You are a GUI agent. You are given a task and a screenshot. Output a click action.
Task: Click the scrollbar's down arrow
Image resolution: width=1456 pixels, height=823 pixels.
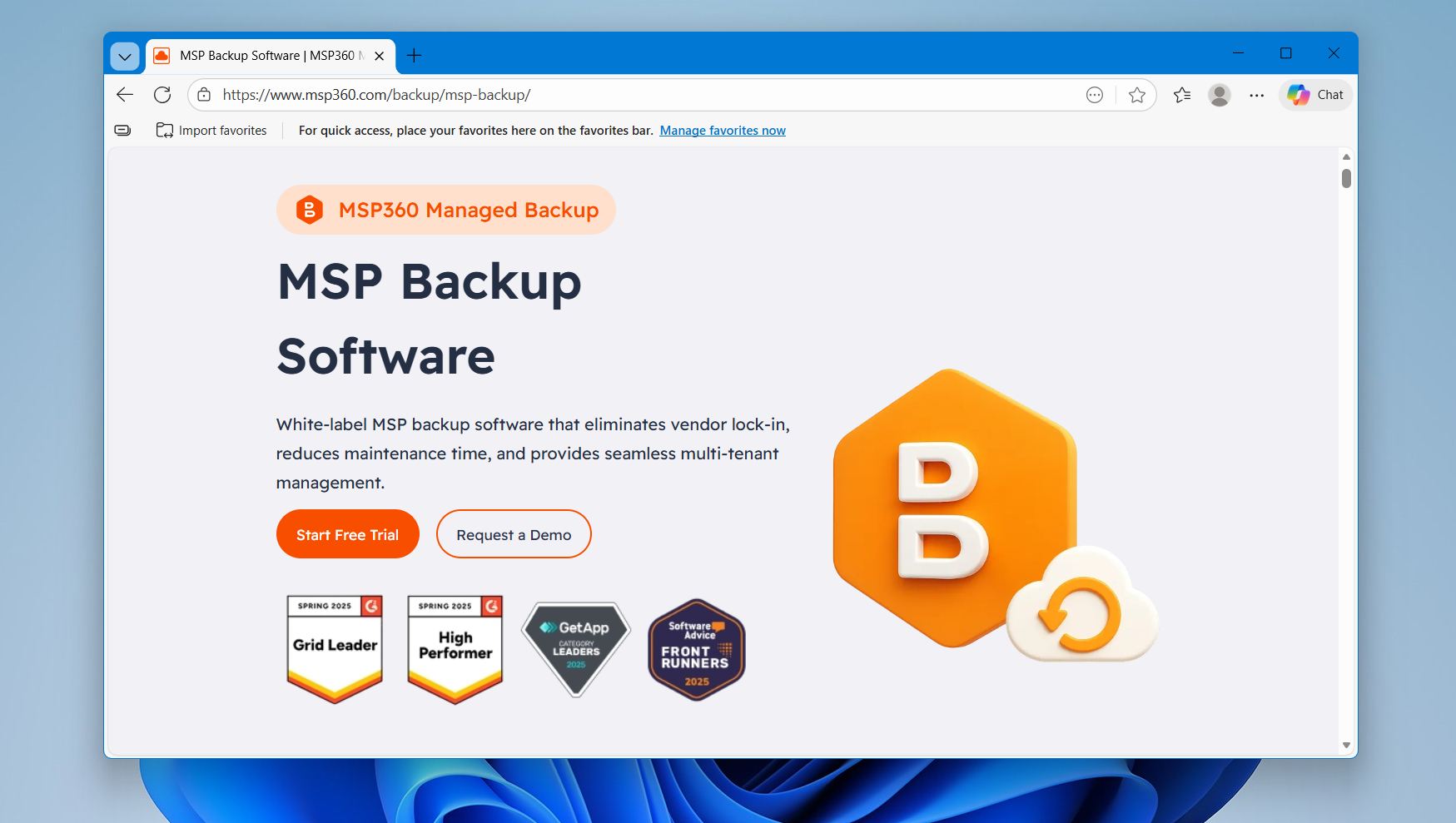[x=1345, y=744]
